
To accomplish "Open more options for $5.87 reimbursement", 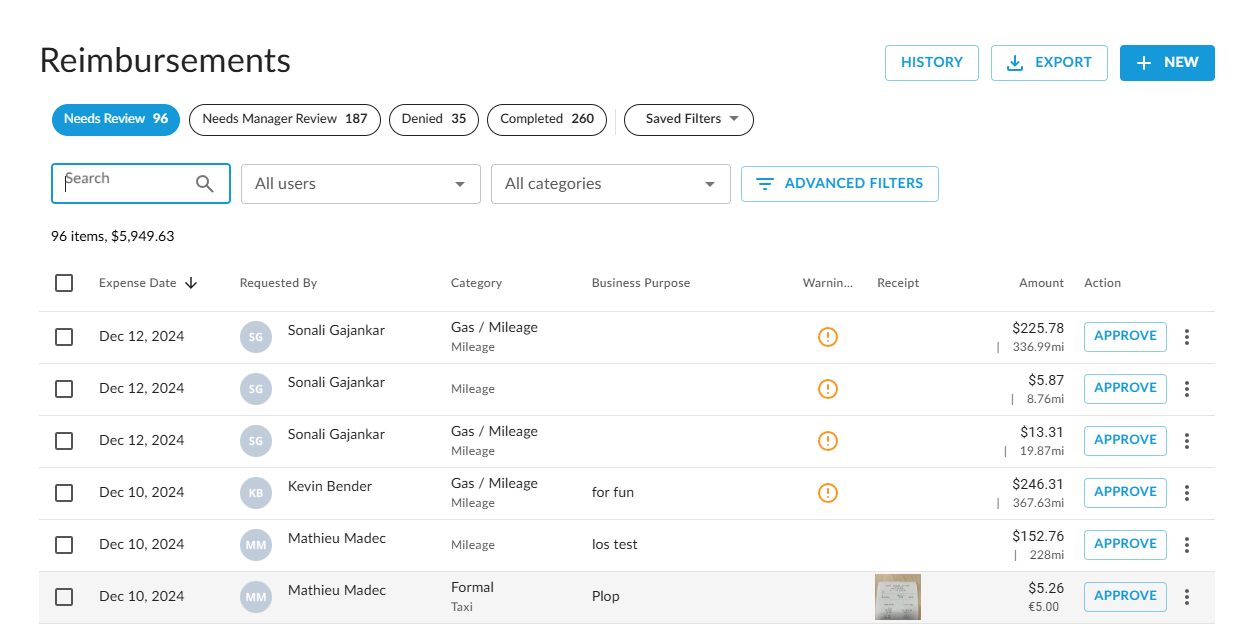I will [1187, 389].
